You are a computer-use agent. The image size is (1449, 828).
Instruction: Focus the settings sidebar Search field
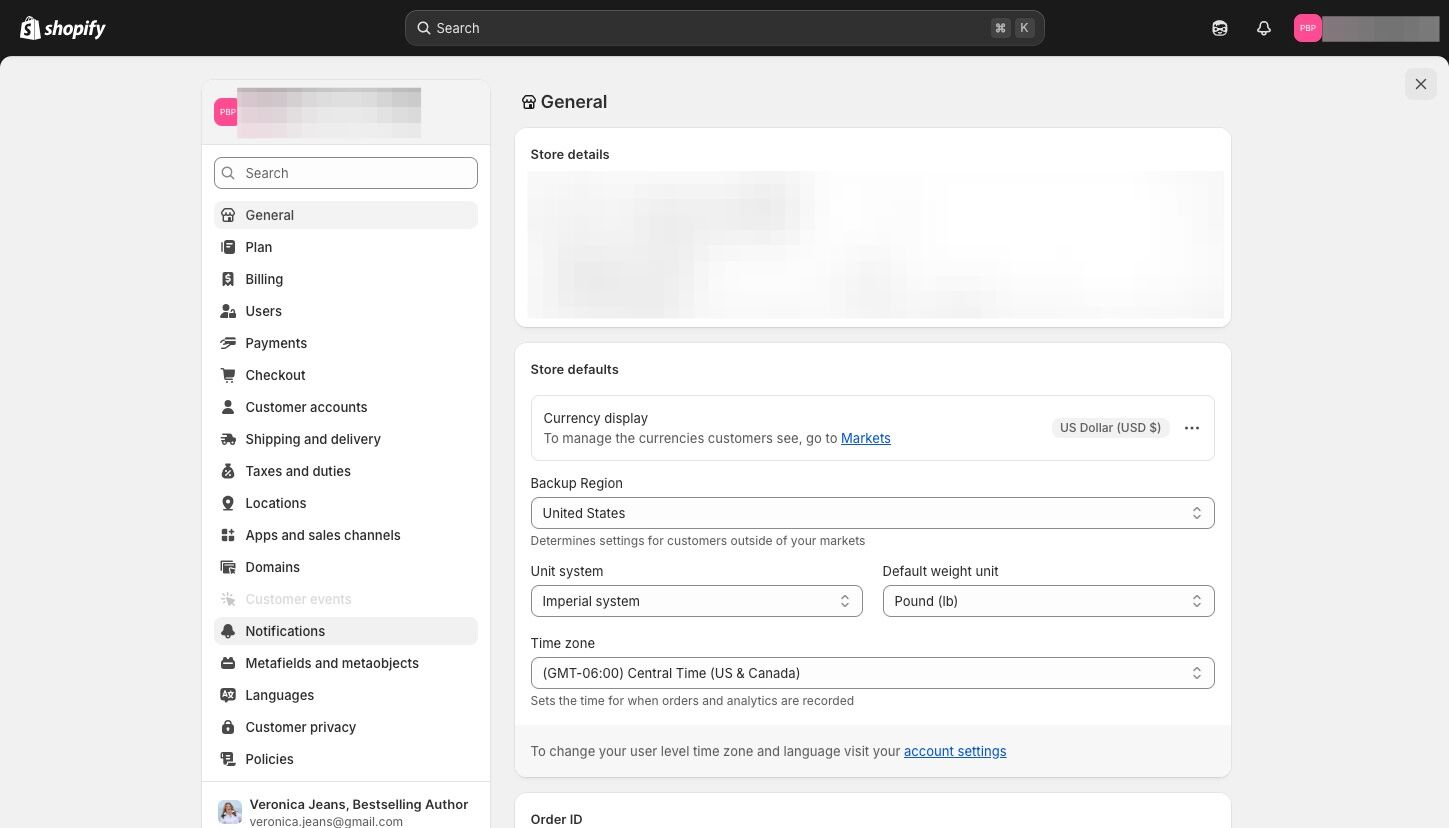pyautogui.click(x=346, y=173)
